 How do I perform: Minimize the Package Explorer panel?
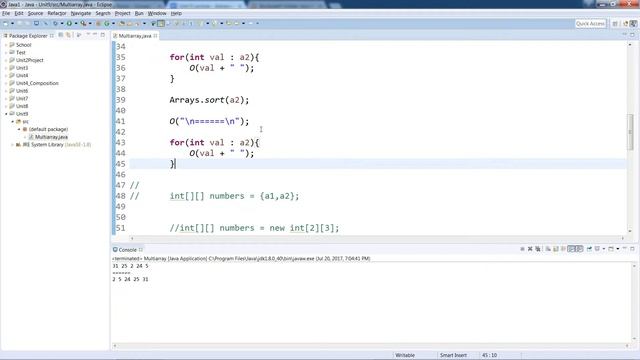point(95,35)
